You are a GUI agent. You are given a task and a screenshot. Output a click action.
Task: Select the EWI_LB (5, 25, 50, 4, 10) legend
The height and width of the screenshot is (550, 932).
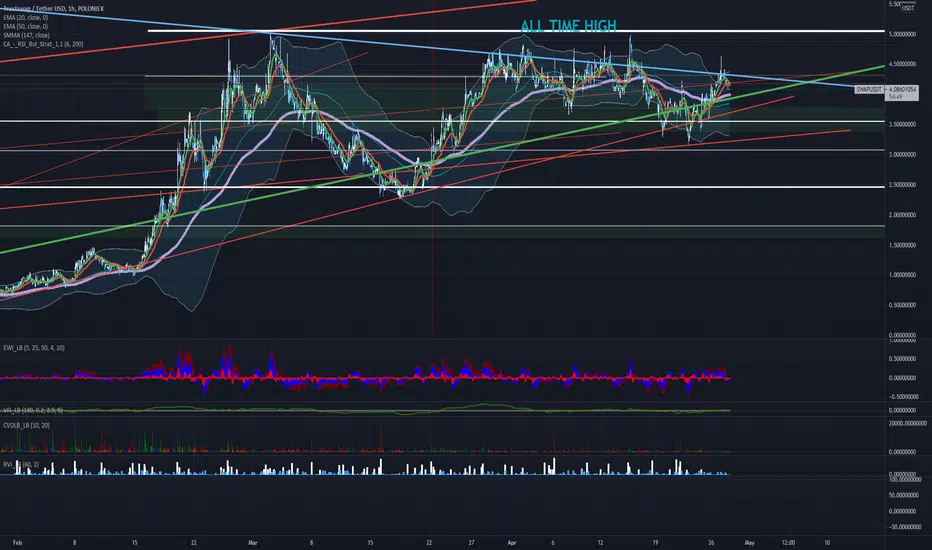(34, 348)
